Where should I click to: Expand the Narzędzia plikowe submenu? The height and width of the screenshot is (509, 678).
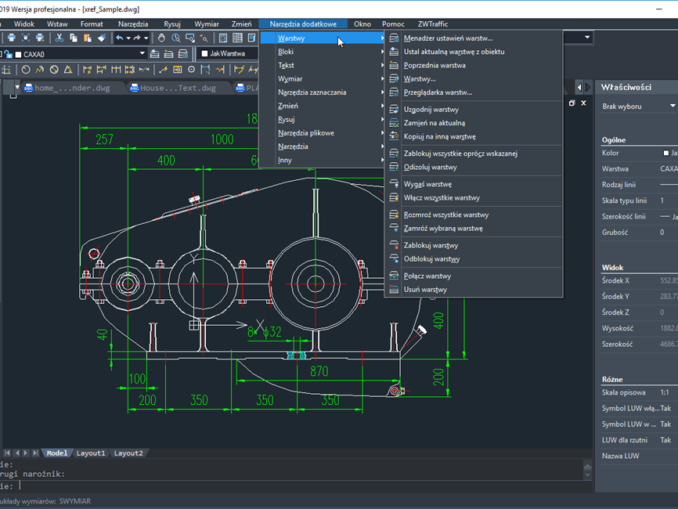click(x=323, y=133)
